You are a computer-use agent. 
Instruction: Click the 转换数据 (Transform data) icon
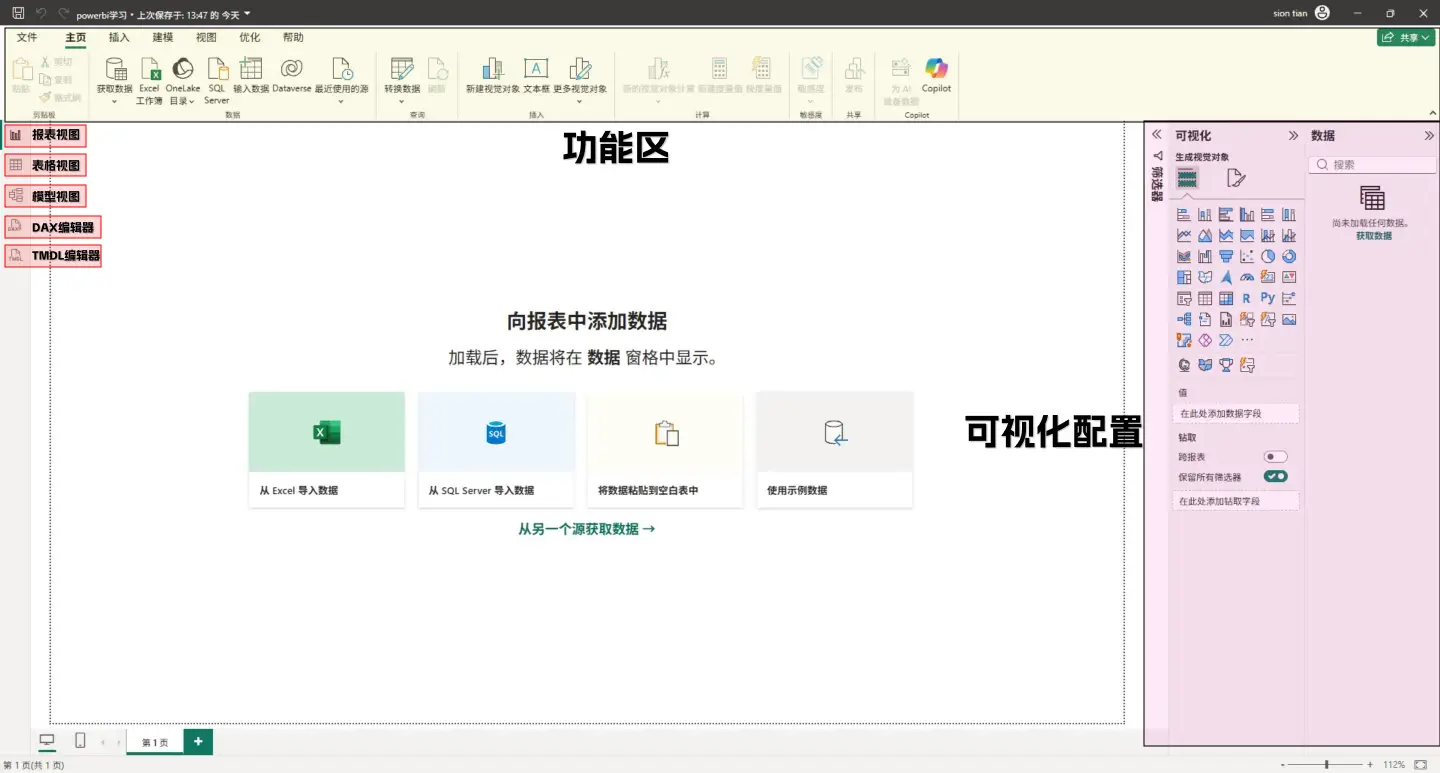[402, 69]
